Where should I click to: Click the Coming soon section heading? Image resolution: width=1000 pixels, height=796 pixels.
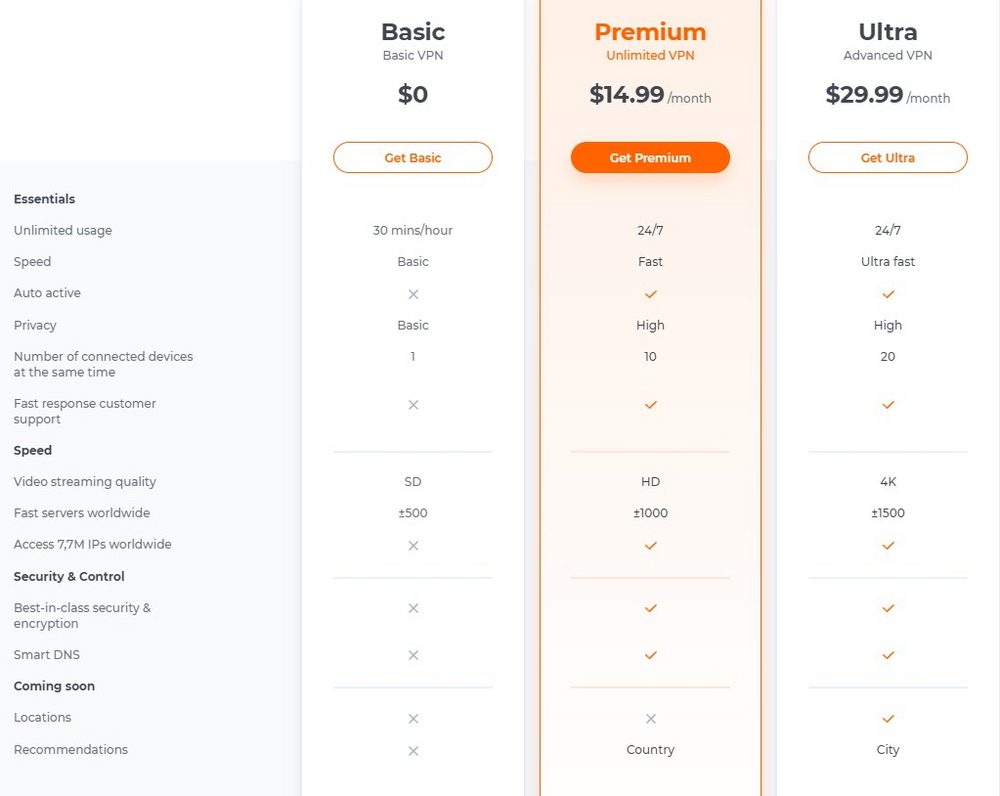[x=54, y=686]
